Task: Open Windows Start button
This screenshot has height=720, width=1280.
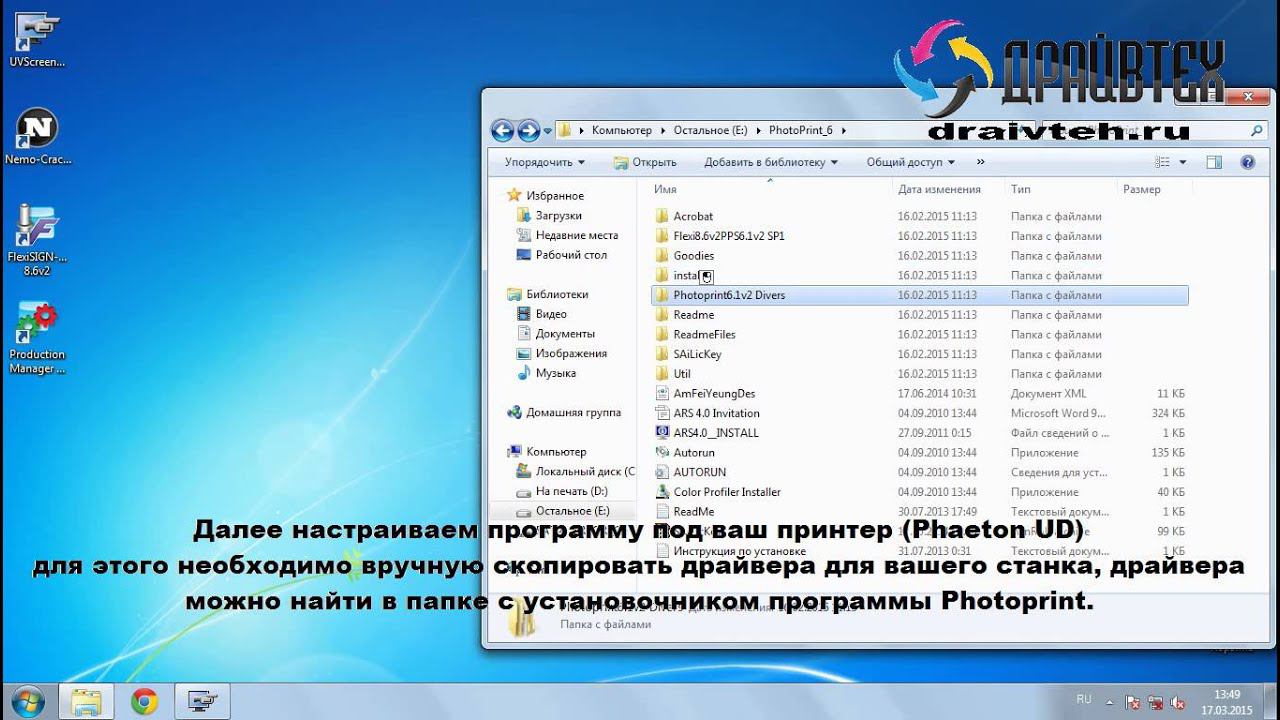Action: point(27,701)
